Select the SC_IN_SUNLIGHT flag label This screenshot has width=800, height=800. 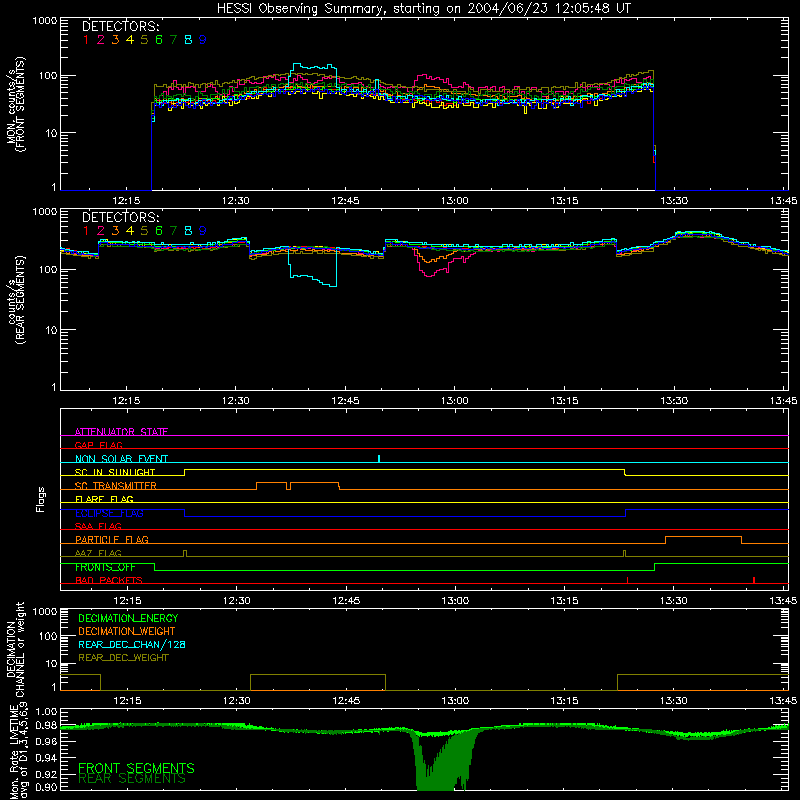(x=115, y=472)
